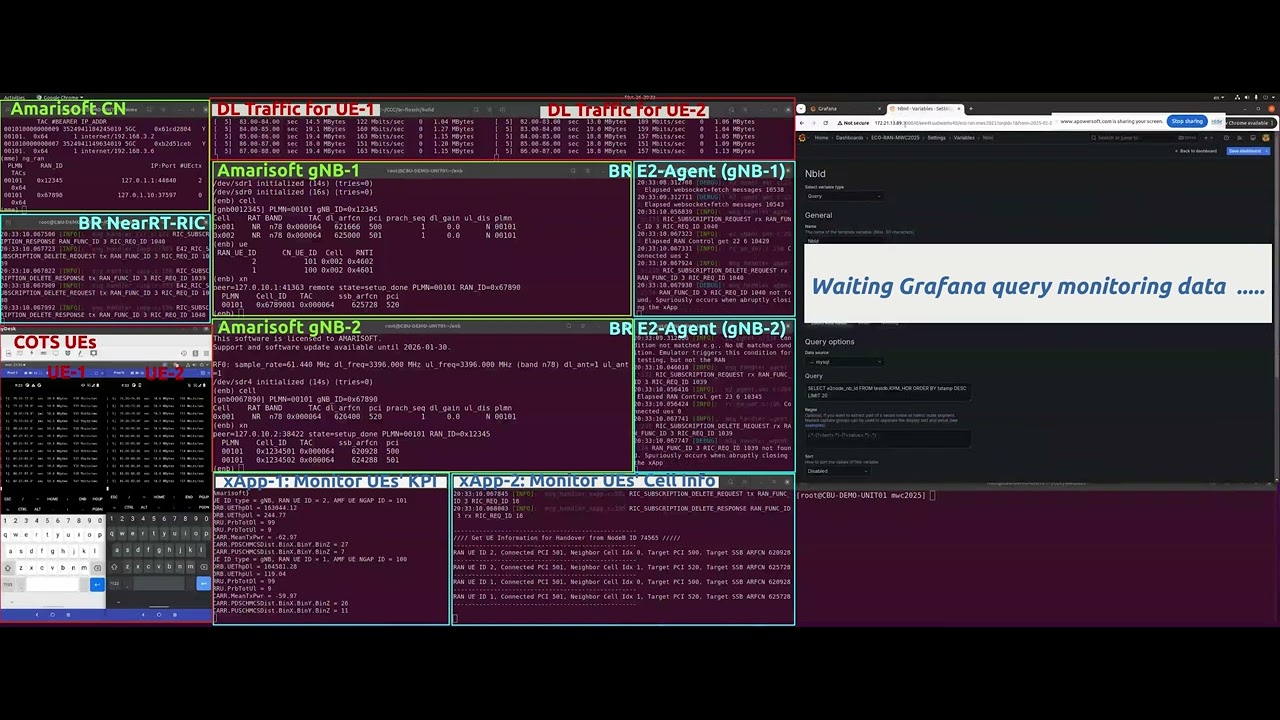Image resolution: width=1280 pixels, height=720 pixels.
Task: Tap spacebar on UE-1 keyboard
Action: [x=52, y=584]
